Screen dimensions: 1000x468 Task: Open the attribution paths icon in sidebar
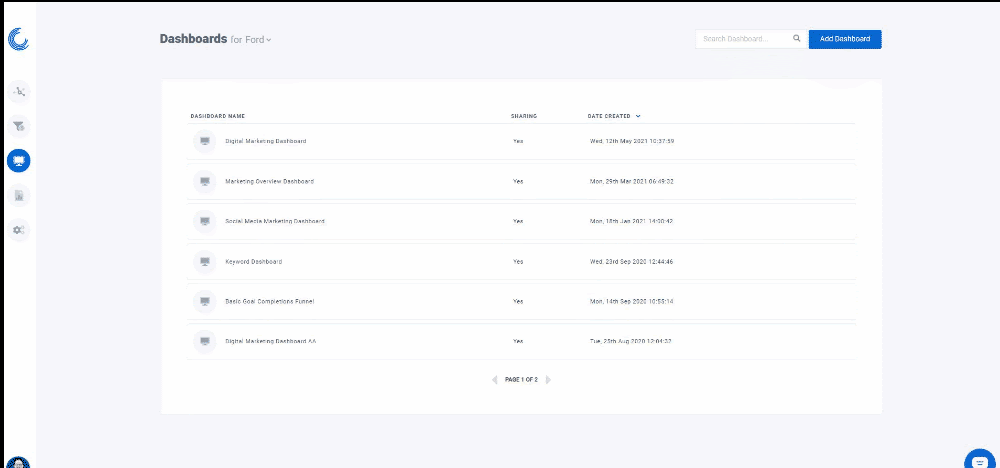click(x=18, y=92)
